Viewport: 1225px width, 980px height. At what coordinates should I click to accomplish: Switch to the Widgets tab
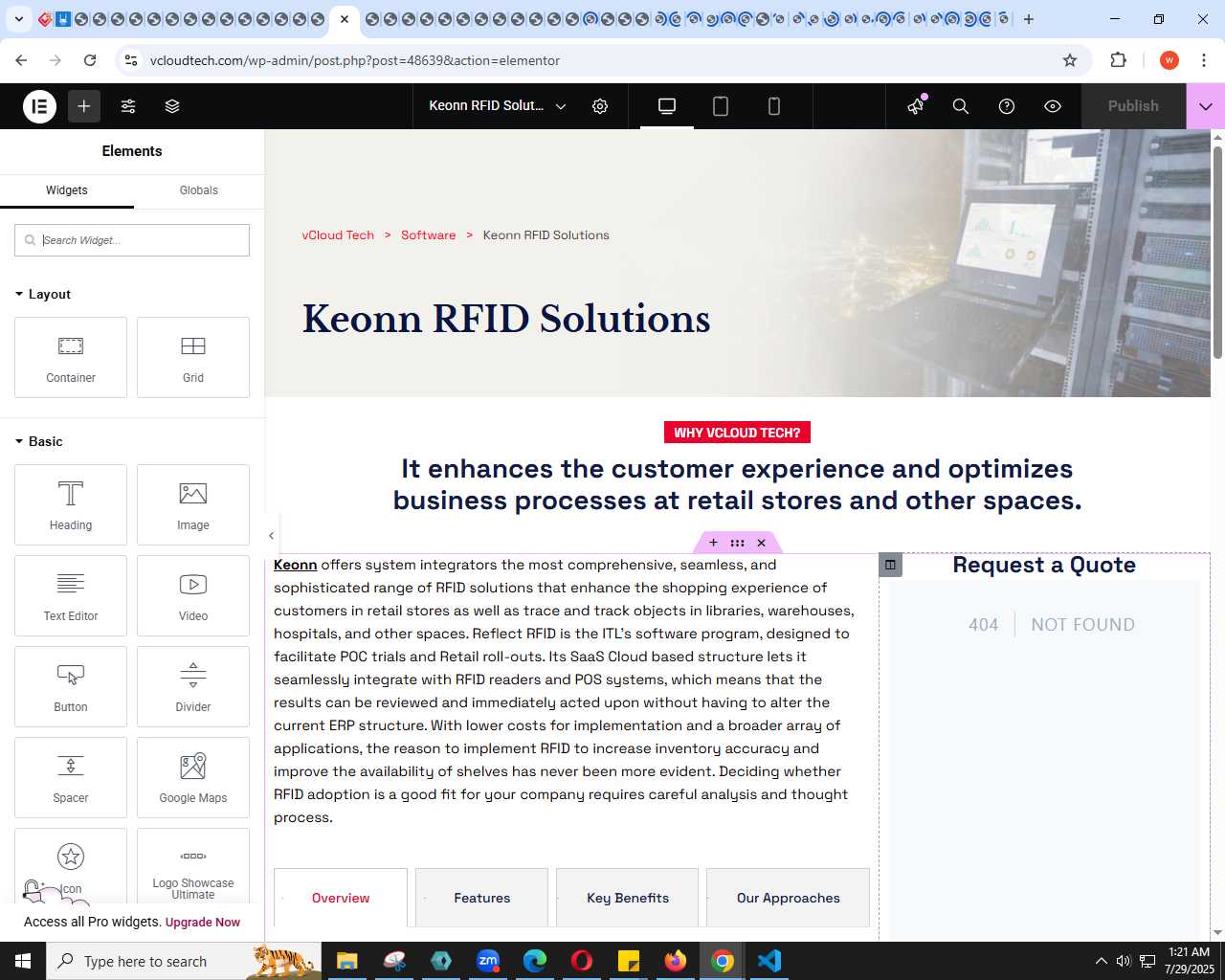pyautogui.click(x=67, y=190)
